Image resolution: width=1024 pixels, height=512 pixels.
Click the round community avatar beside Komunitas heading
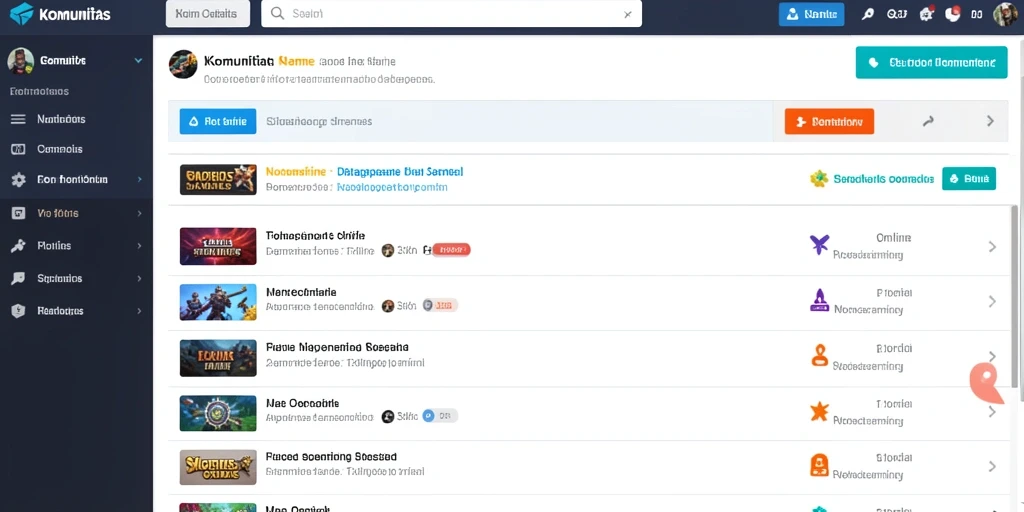pos(183,64)
